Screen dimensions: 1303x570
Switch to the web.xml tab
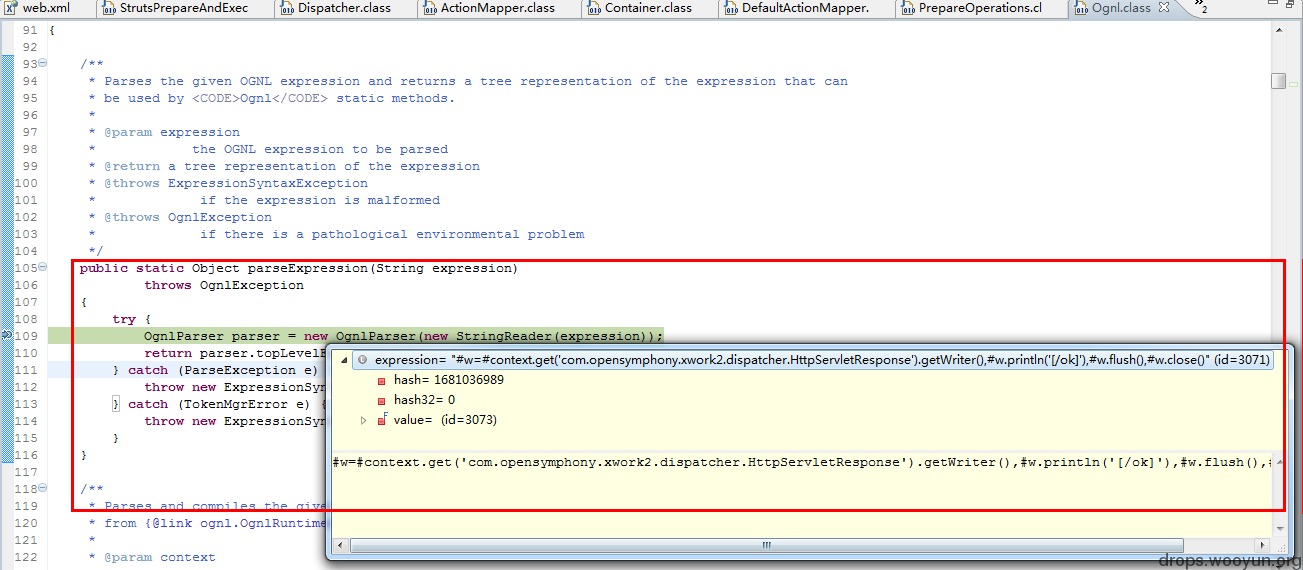coord(38,8)
